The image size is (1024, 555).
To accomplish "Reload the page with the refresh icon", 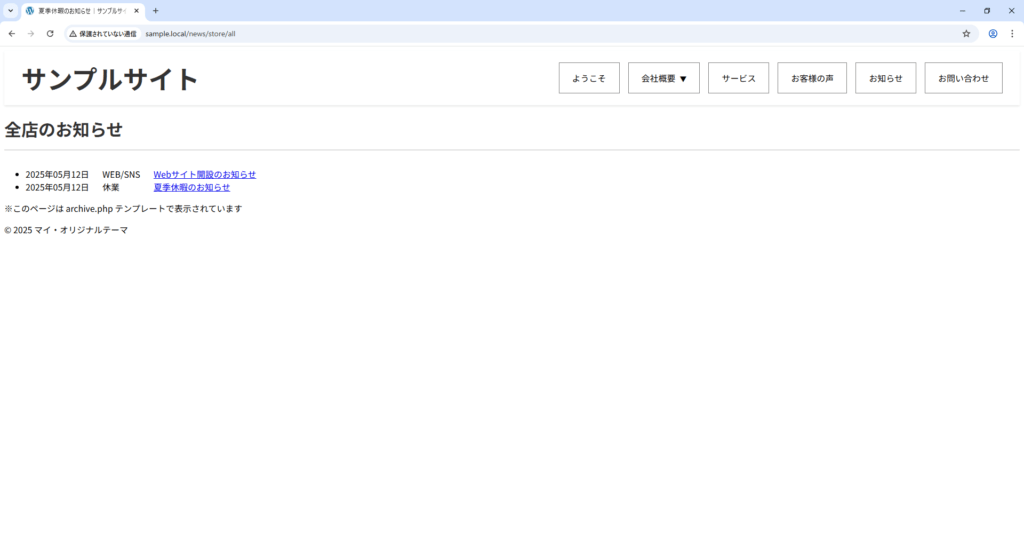I will tap(50, 33).
